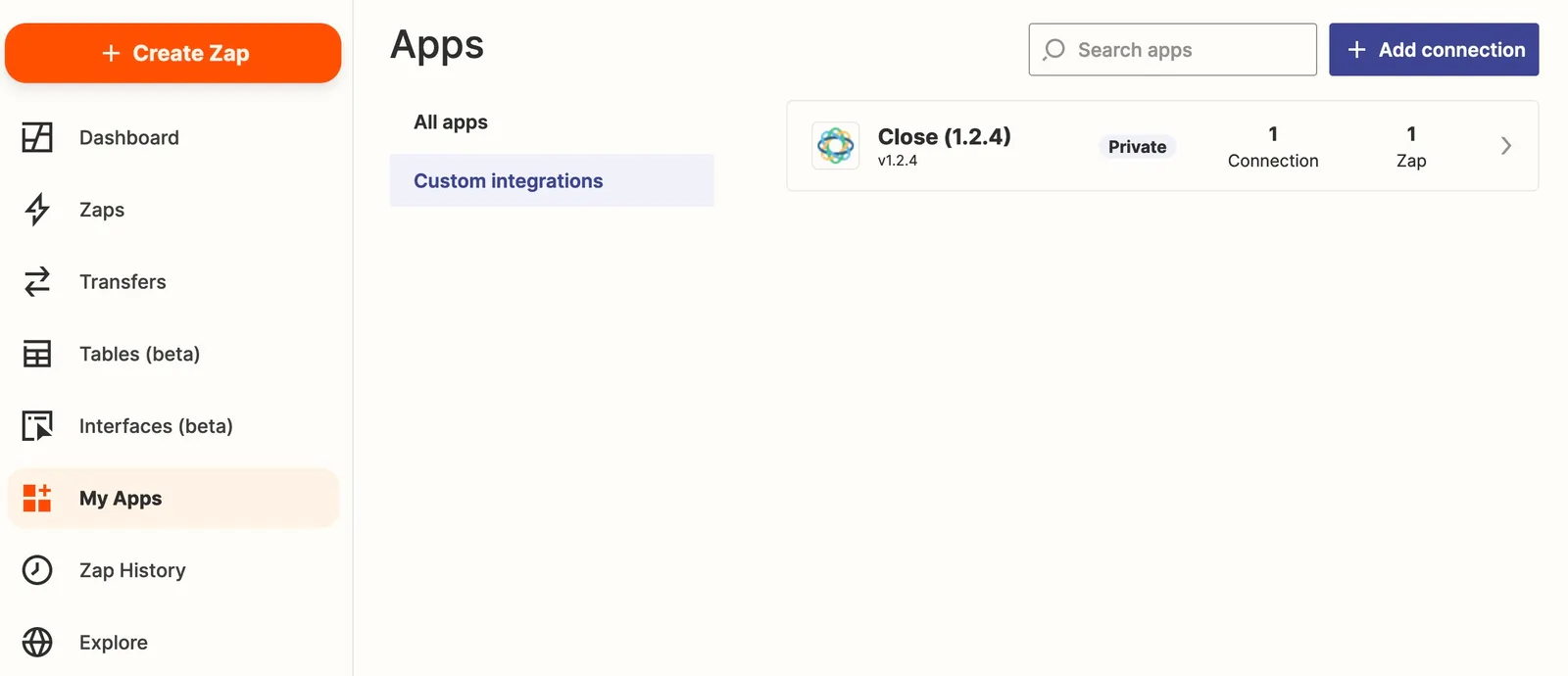This screenshot has width=1568, height=676.
Task: Open the Close (1.2.4) app title
Action: [x=945, y=136]
